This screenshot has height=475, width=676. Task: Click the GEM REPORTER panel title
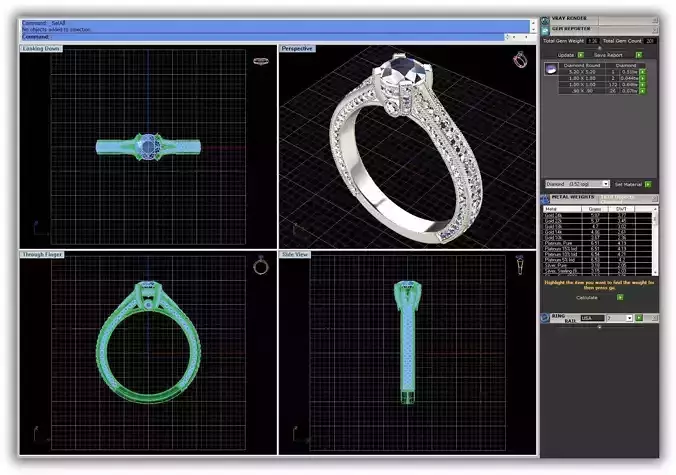[571, 29]
